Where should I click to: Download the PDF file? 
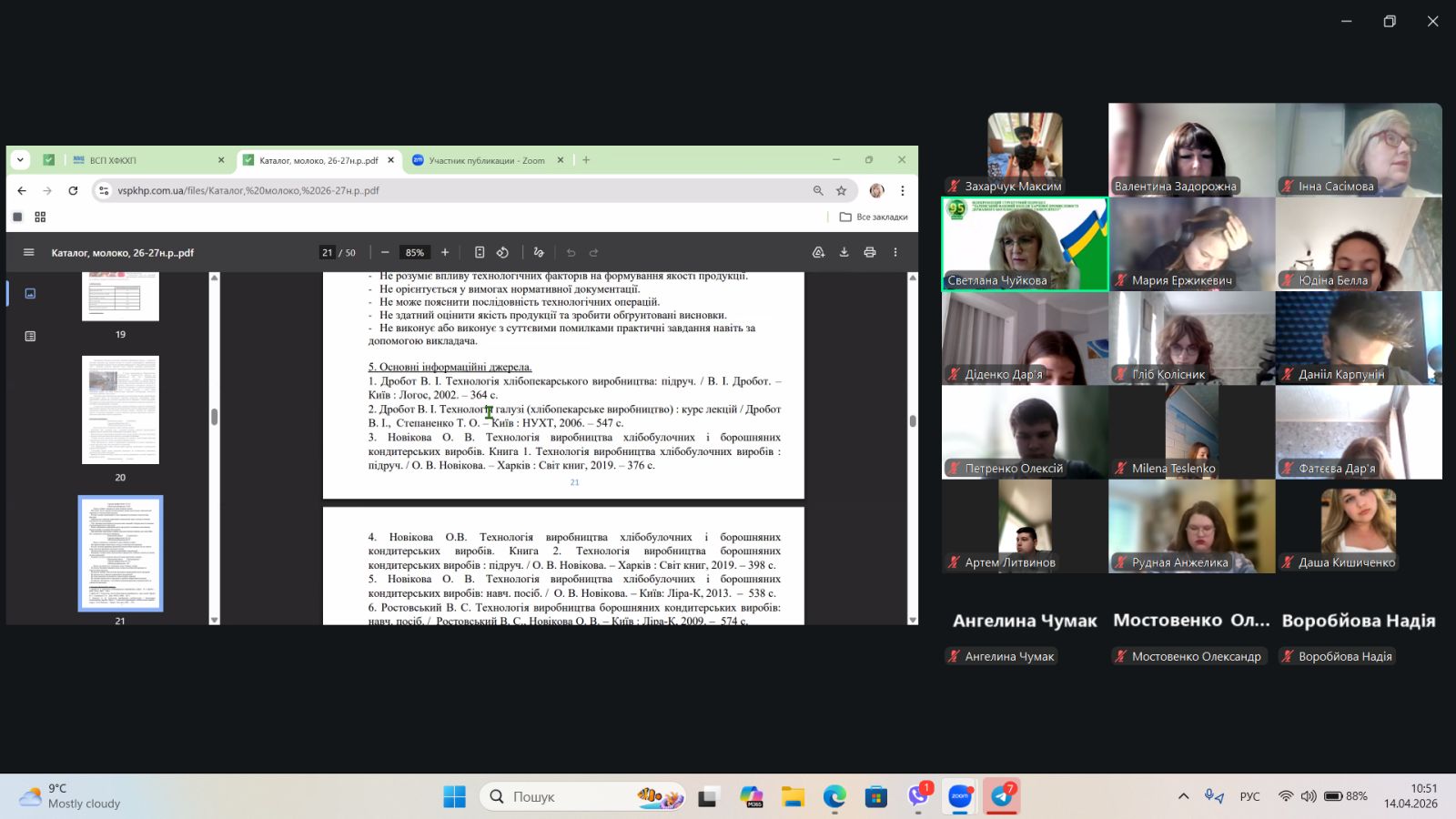pos(844,253)
